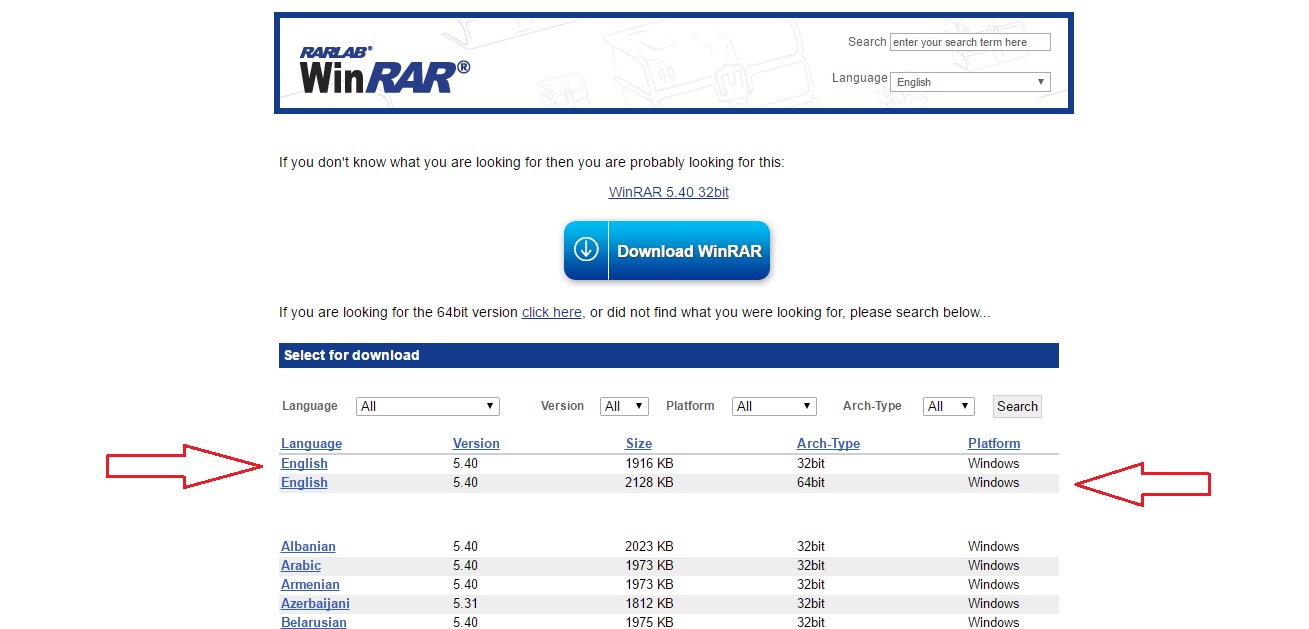Click the Windows cell in the Albanian row
The height and width of the screenshot is (629, 1309).
point(993,546)
